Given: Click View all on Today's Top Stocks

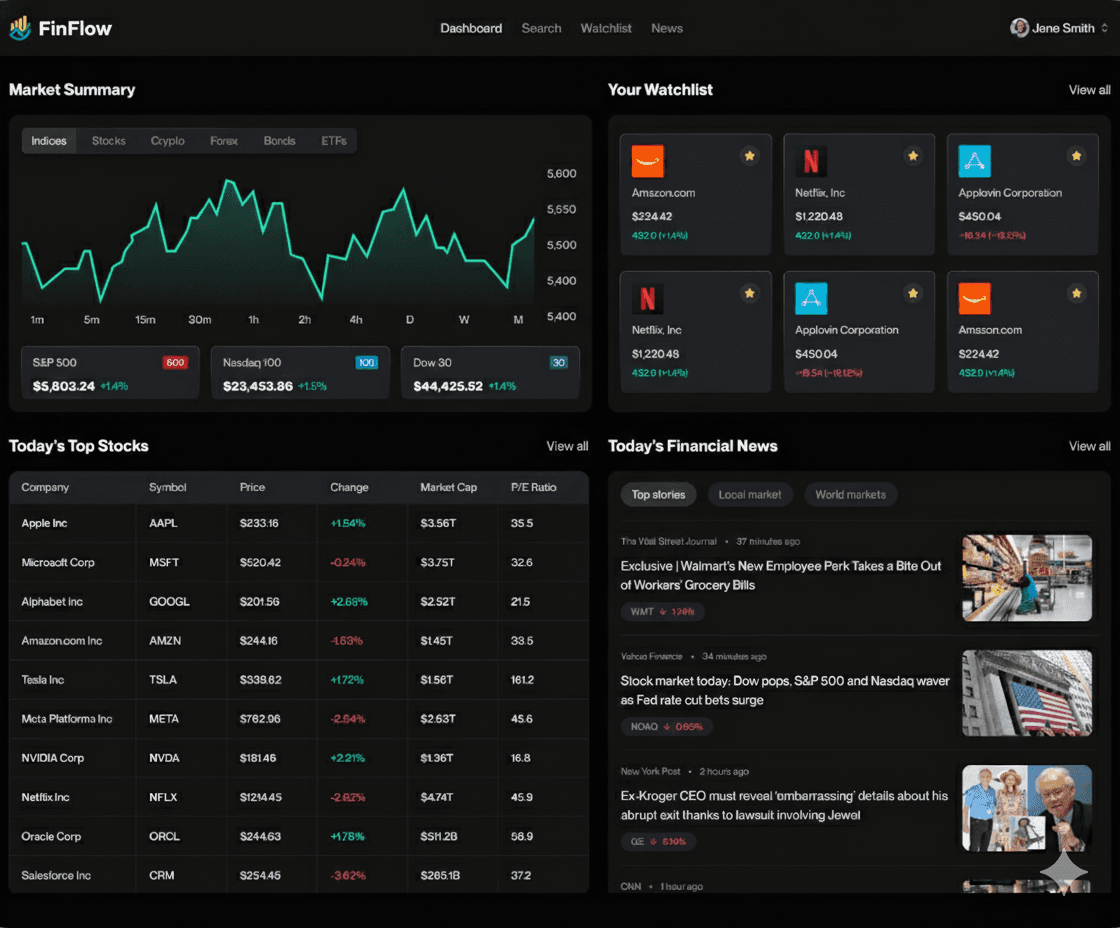Looking at the screenshot, I should [567, 446].
